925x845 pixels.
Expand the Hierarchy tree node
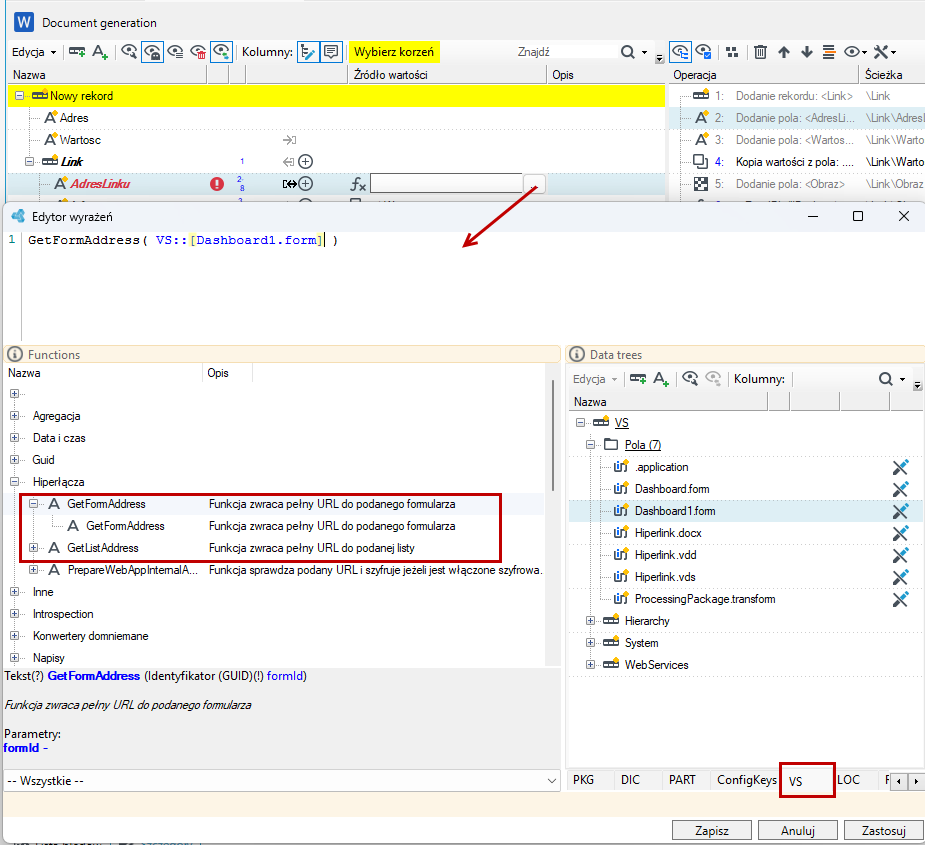[590, 621]
